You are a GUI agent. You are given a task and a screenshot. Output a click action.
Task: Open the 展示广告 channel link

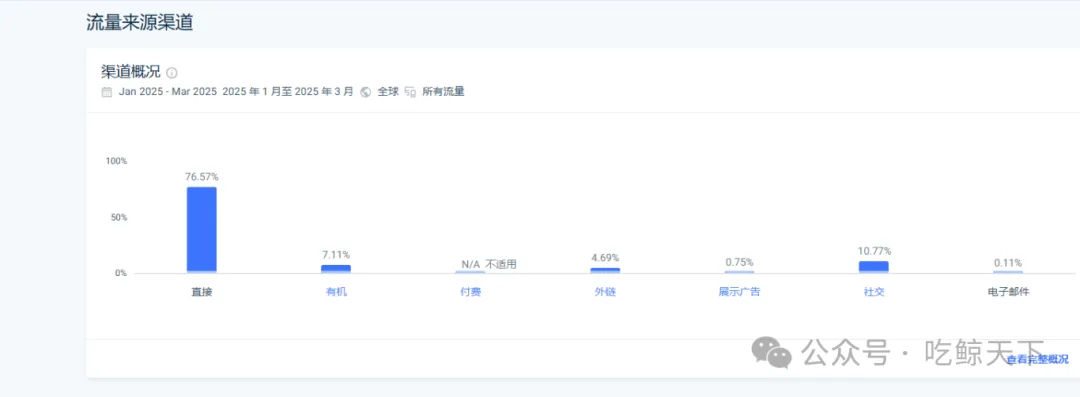click(739, 292)
